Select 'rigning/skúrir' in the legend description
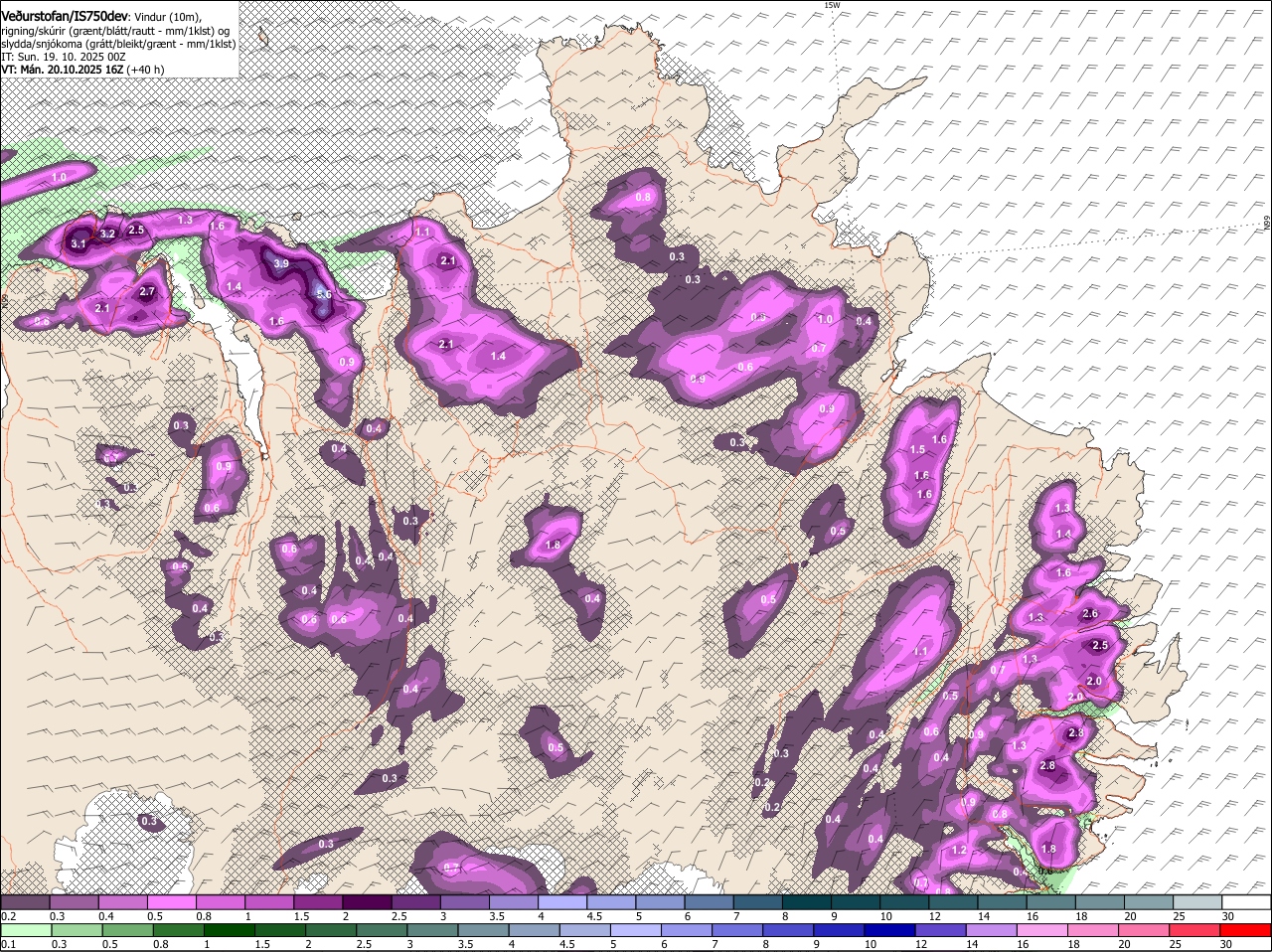 click(x=34, y=31)
